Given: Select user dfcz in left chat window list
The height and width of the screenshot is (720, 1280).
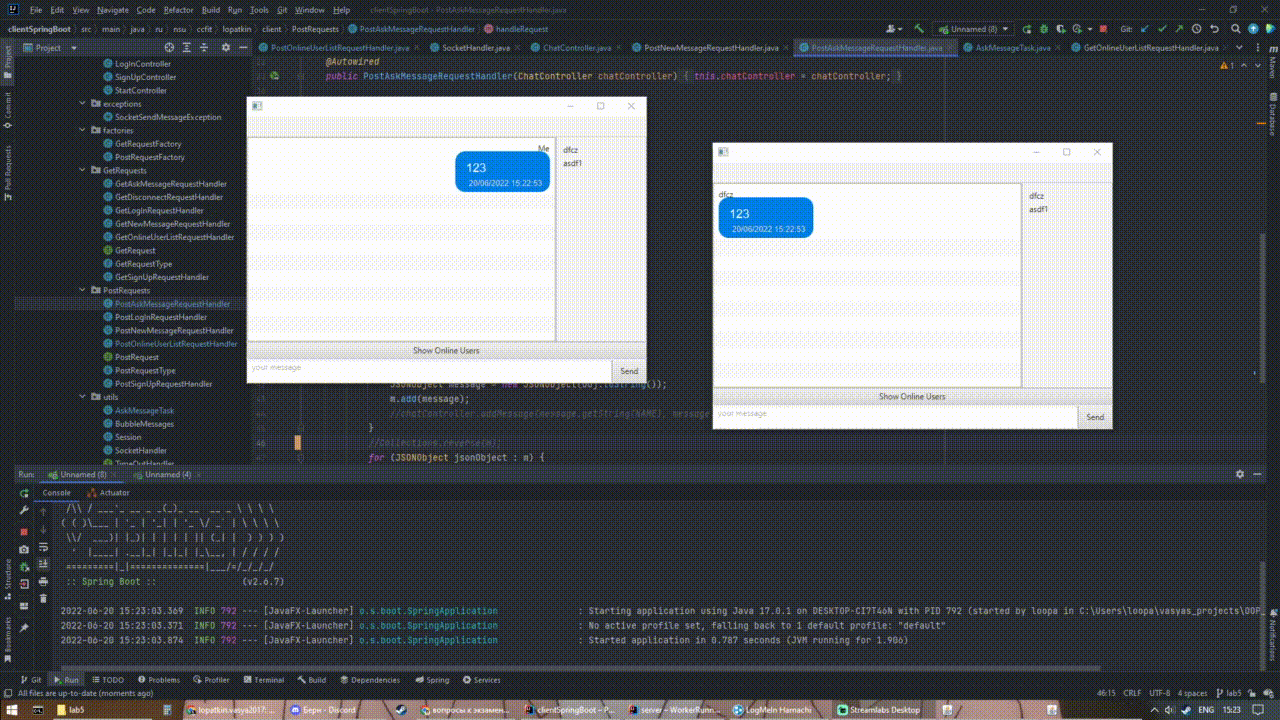Looking at the screenshot, I should [x=570, y=150].
